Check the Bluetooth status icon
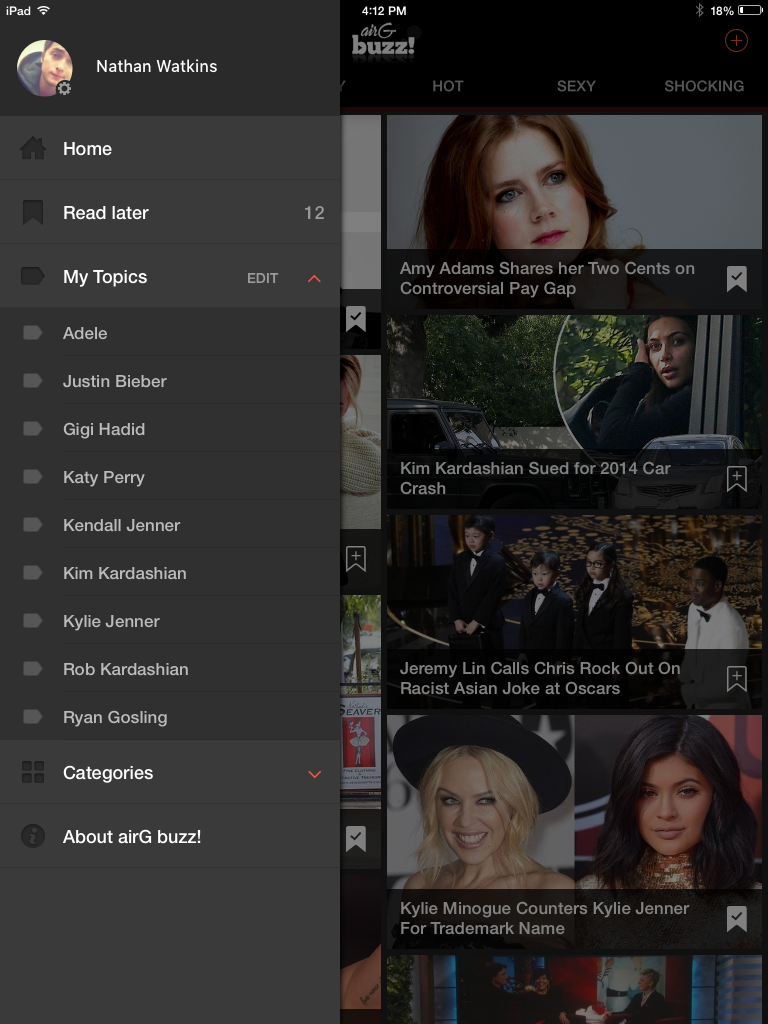The height and width of the screenshot is (1024, 768). point(699,10)
